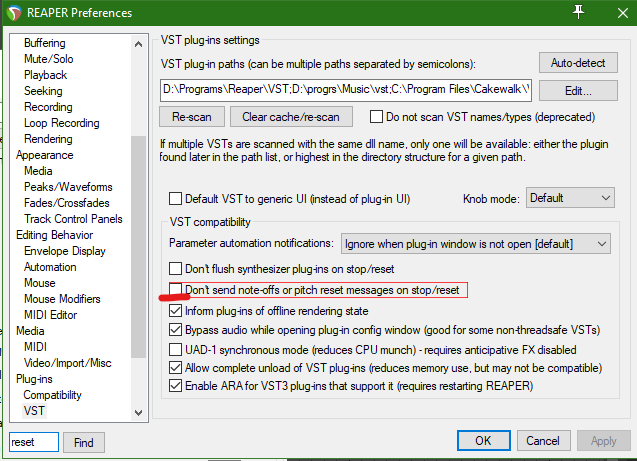Click the Auto-detect button

pos(578,63)
